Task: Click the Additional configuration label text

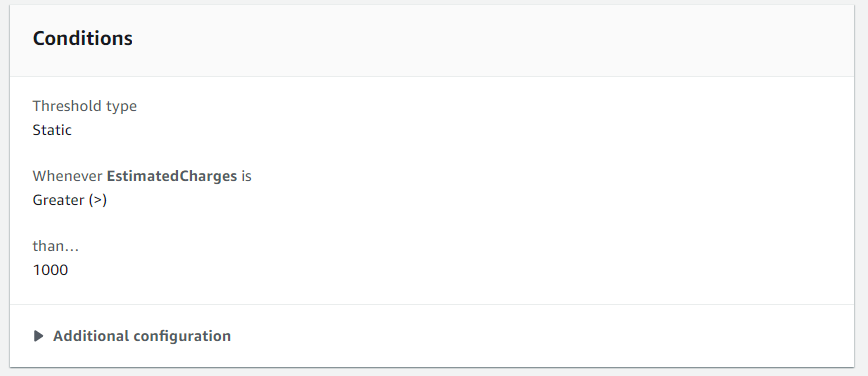Action: click(x=142, y=336)
